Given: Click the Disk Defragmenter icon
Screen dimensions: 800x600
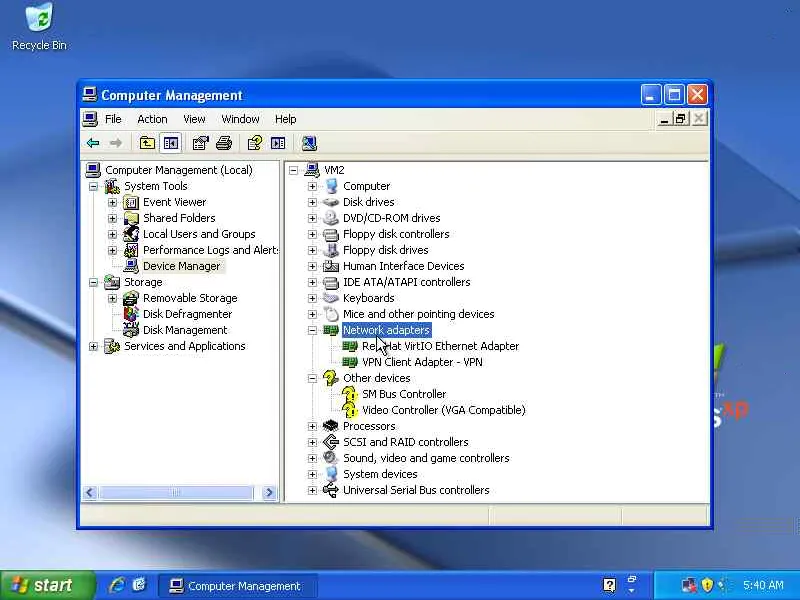Looking at the screenshot, I should tap(131, 314).
